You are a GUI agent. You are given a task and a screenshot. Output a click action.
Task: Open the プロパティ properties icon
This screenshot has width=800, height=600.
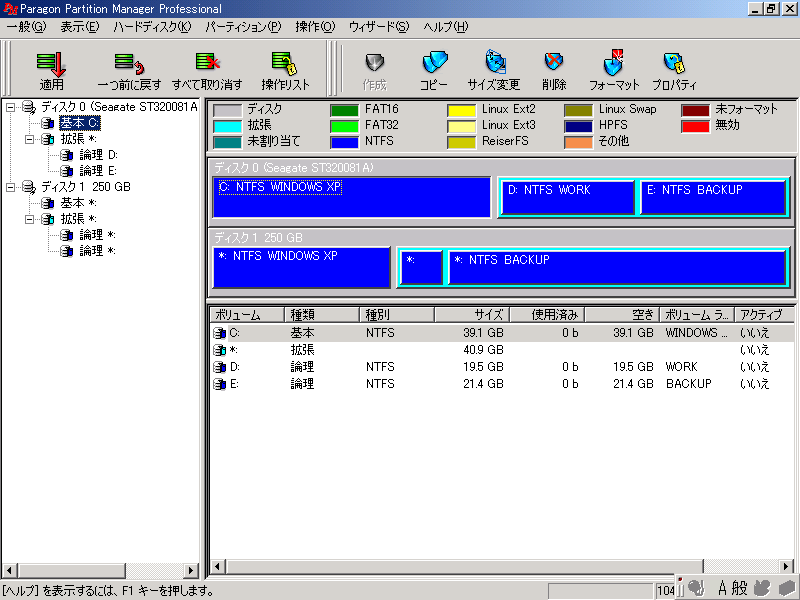674,63
